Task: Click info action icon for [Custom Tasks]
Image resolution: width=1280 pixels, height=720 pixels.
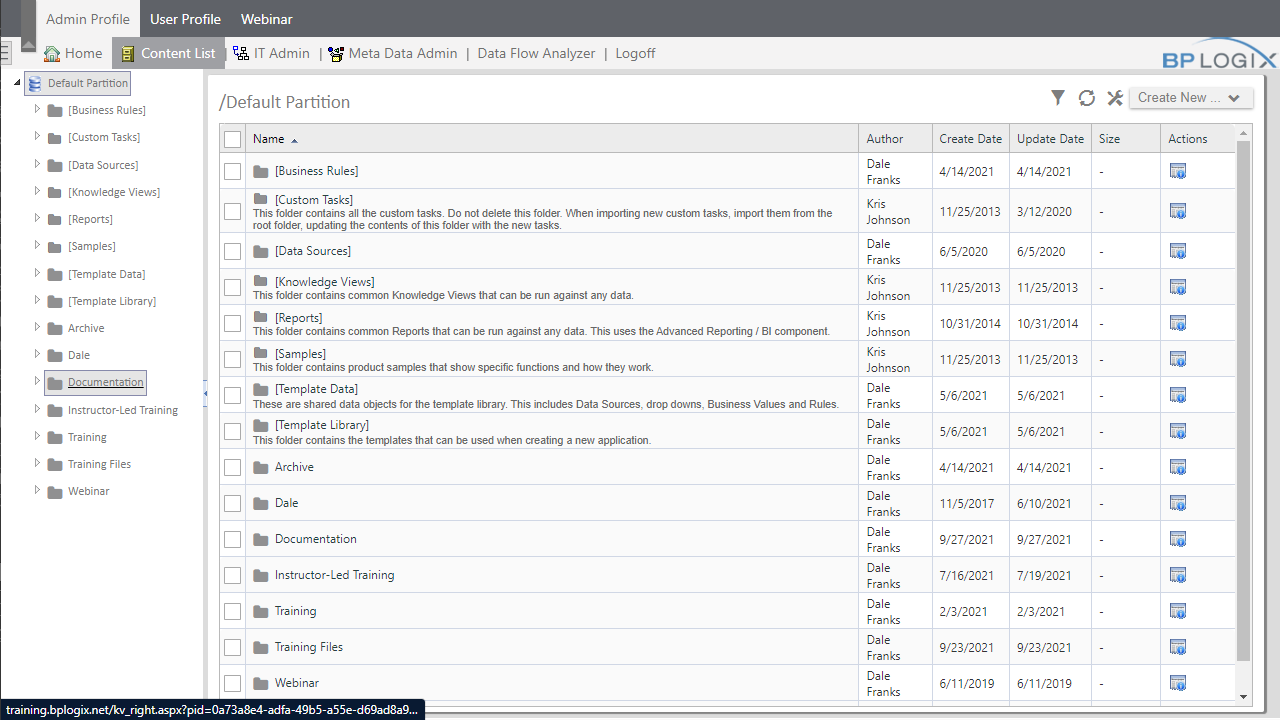Action: click(x=1178, y=211)
